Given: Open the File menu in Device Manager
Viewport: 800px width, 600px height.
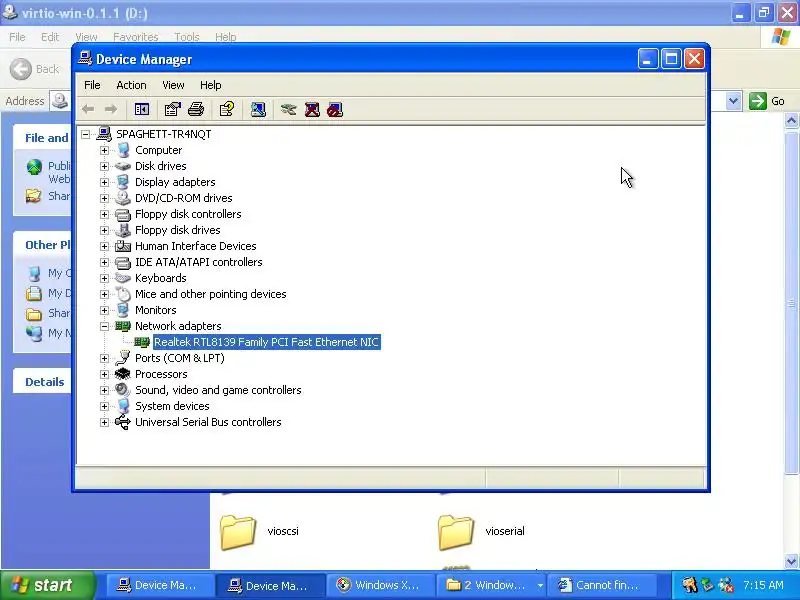Looking at the screenshot, I should (x=92, y=85).
